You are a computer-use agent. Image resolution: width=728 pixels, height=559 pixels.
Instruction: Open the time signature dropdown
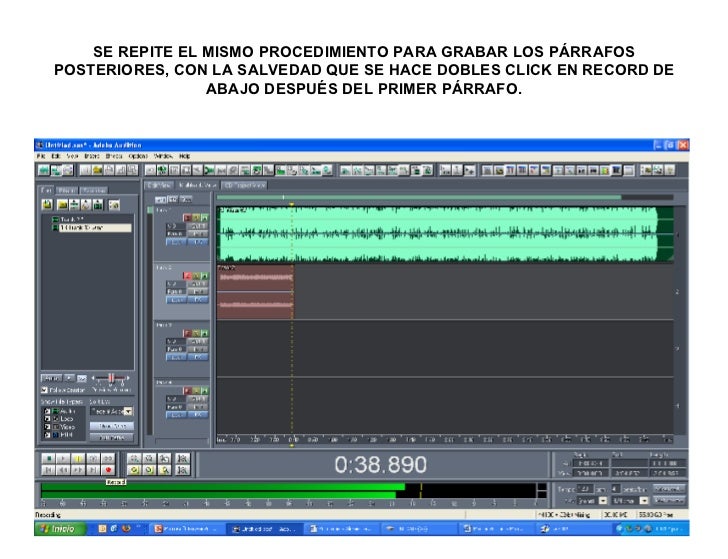630,501
